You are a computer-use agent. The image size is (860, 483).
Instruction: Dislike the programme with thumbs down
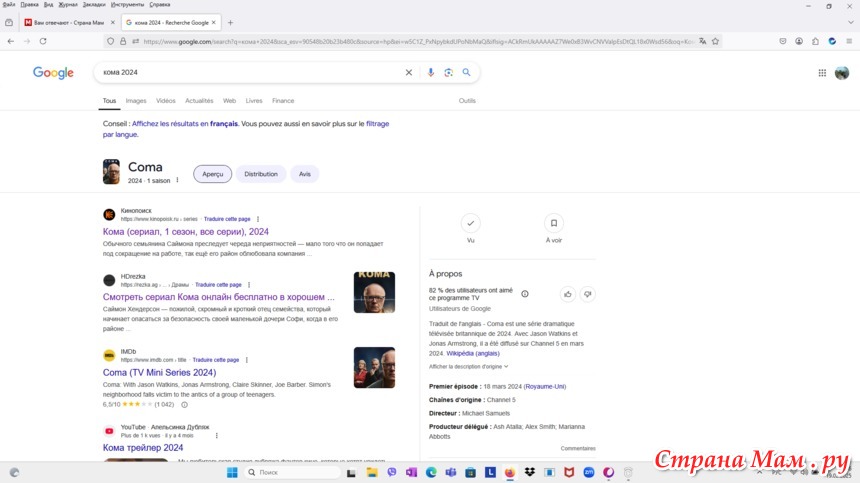point(587,294)
